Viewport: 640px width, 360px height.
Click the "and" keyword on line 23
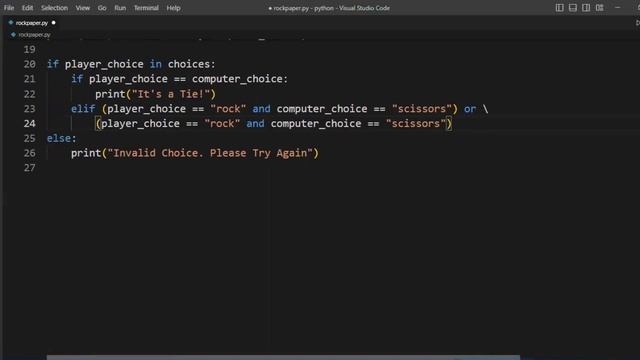point(261,109)
